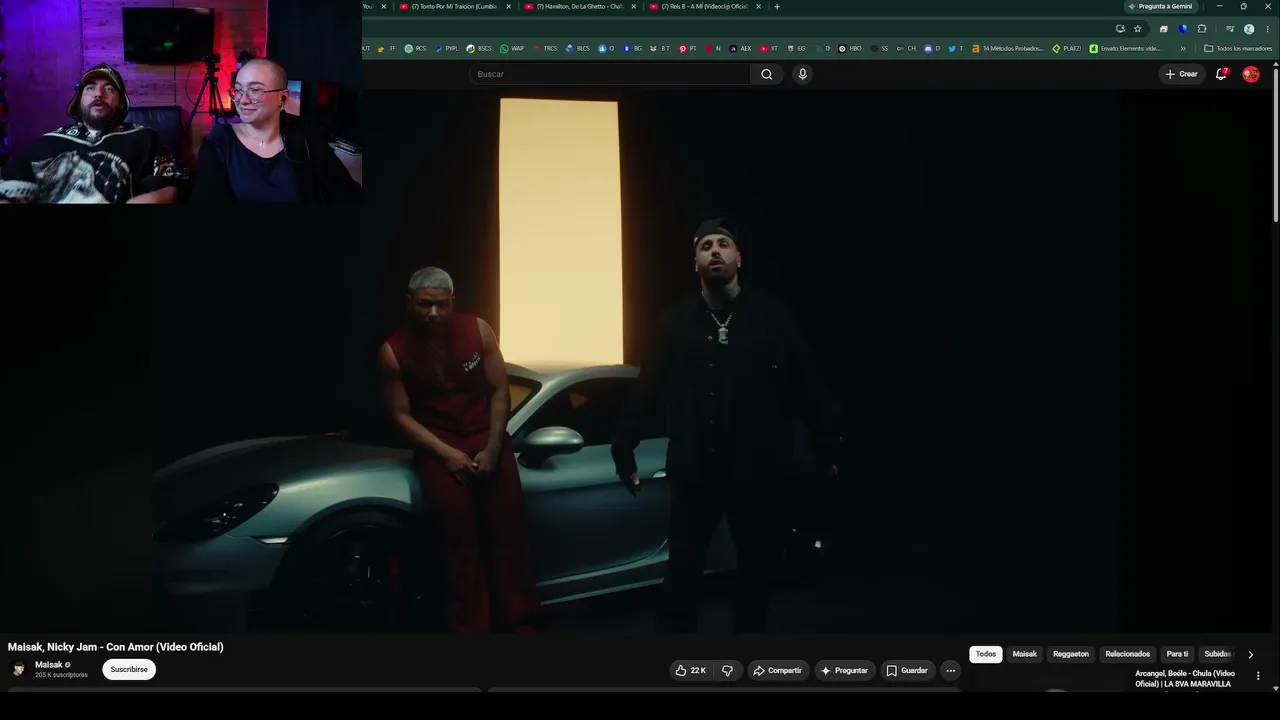Close the Rels B - A Mí tab

coord(758,7)
